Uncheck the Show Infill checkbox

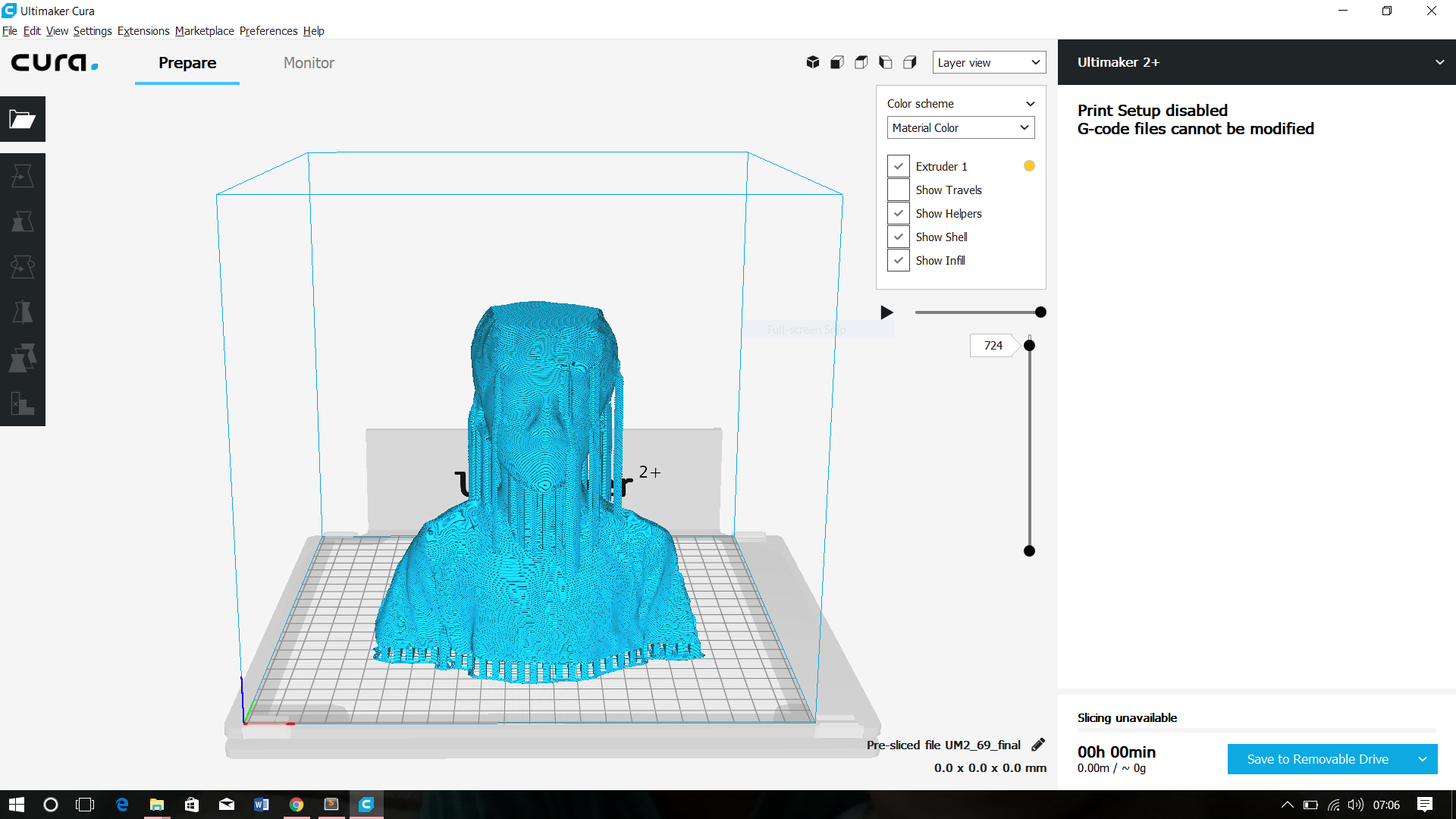[x=899, y=260]
